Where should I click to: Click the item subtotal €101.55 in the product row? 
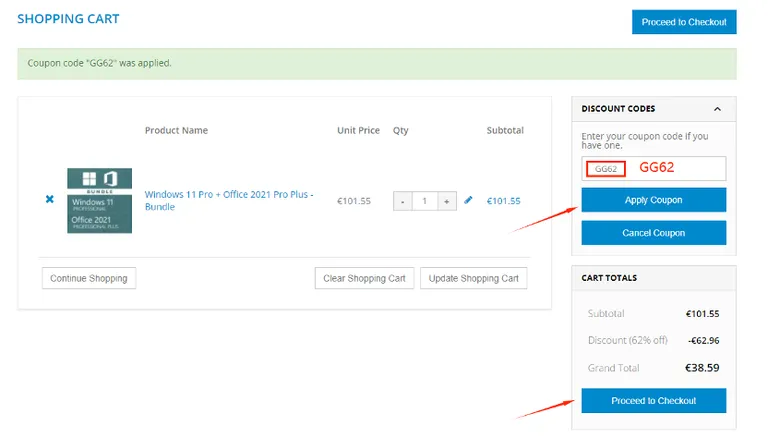coord(503,201)
